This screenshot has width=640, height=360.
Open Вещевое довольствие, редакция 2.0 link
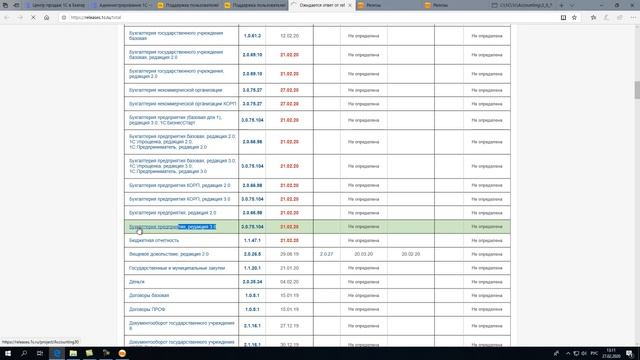169,254
